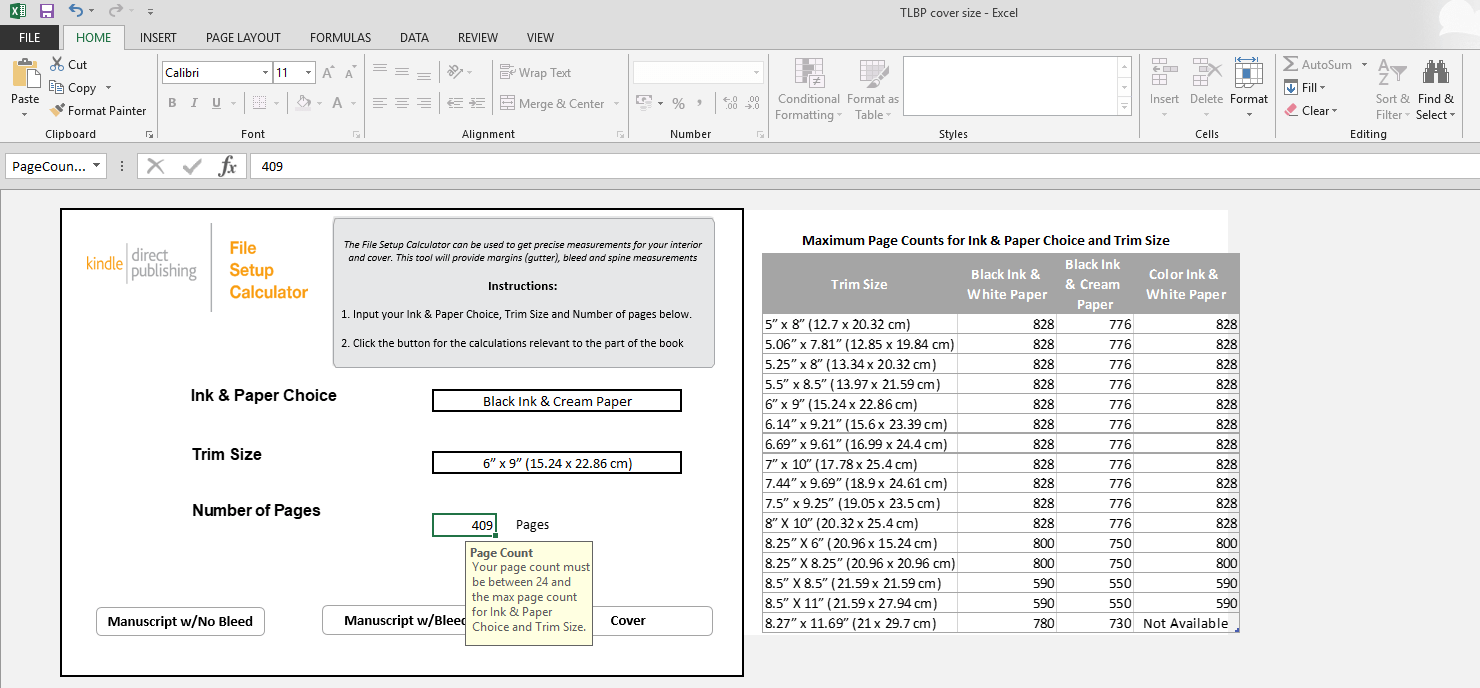Cut the selected cell
The image size is (1480, 688).
pos(69,64)
